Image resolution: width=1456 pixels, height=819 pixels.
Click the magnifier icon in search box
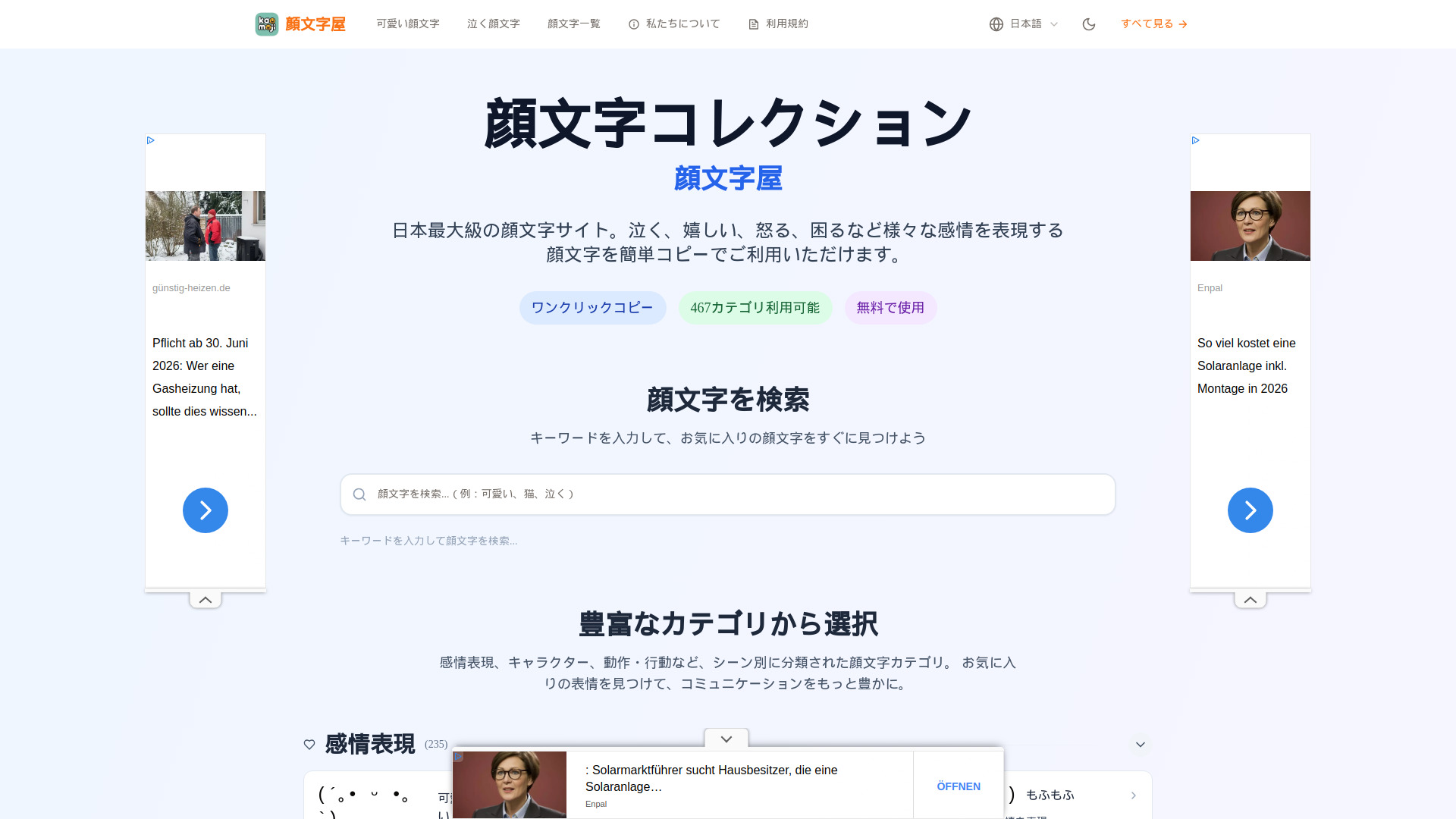(359, 494)
